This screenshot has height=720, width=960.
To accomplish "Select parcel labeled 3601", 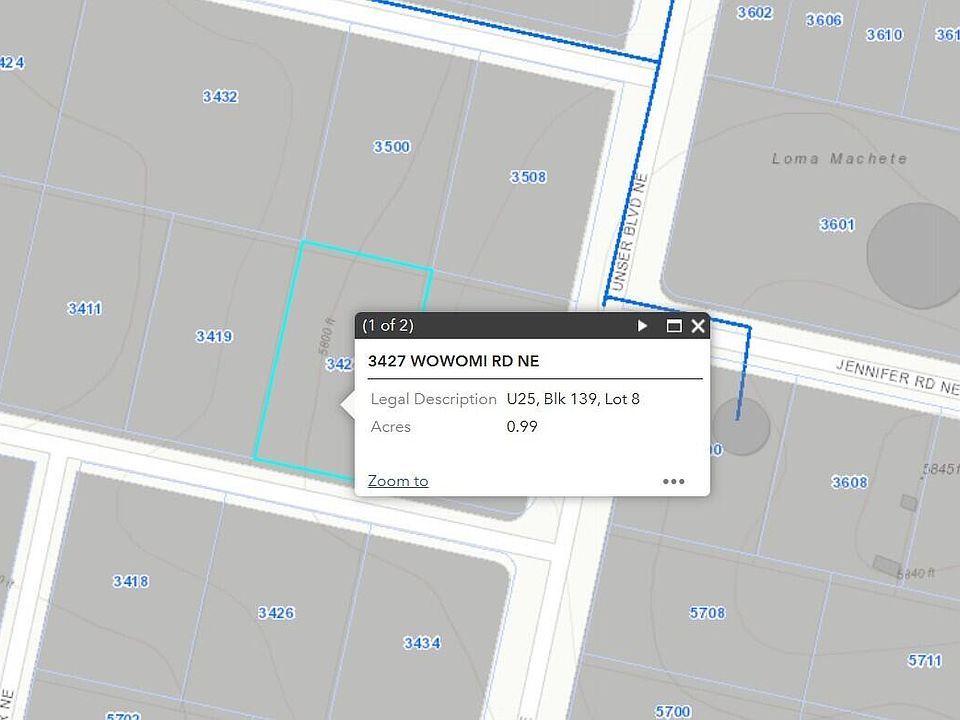I will pos(837,225).
